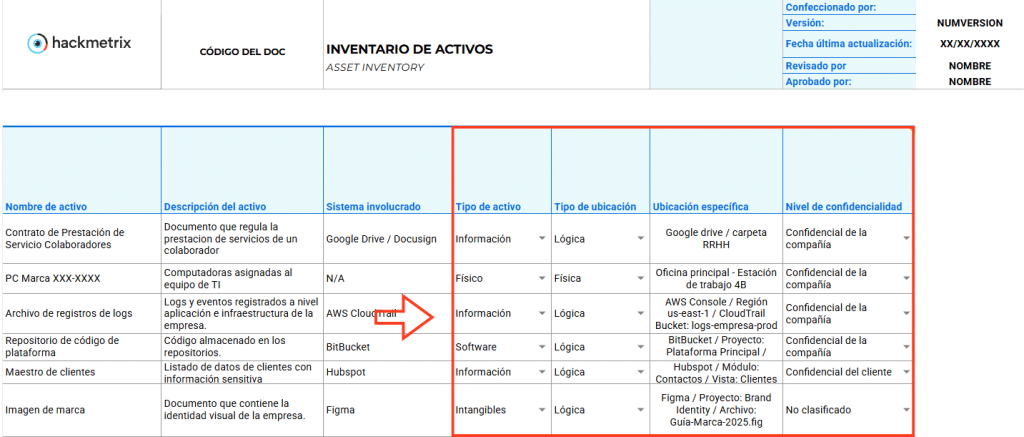Click the NUMVERSION version field
The width and height of the screenshot is (1024, 437).
click(968, 22)
